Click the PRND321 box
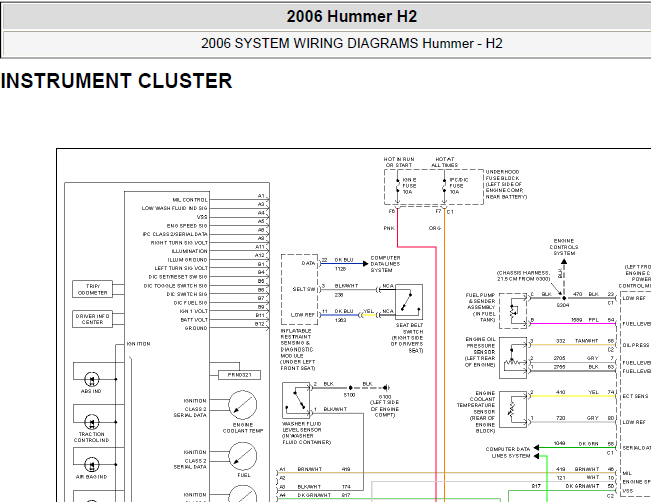This screenshot has height=502, width=651. (240, 375)
